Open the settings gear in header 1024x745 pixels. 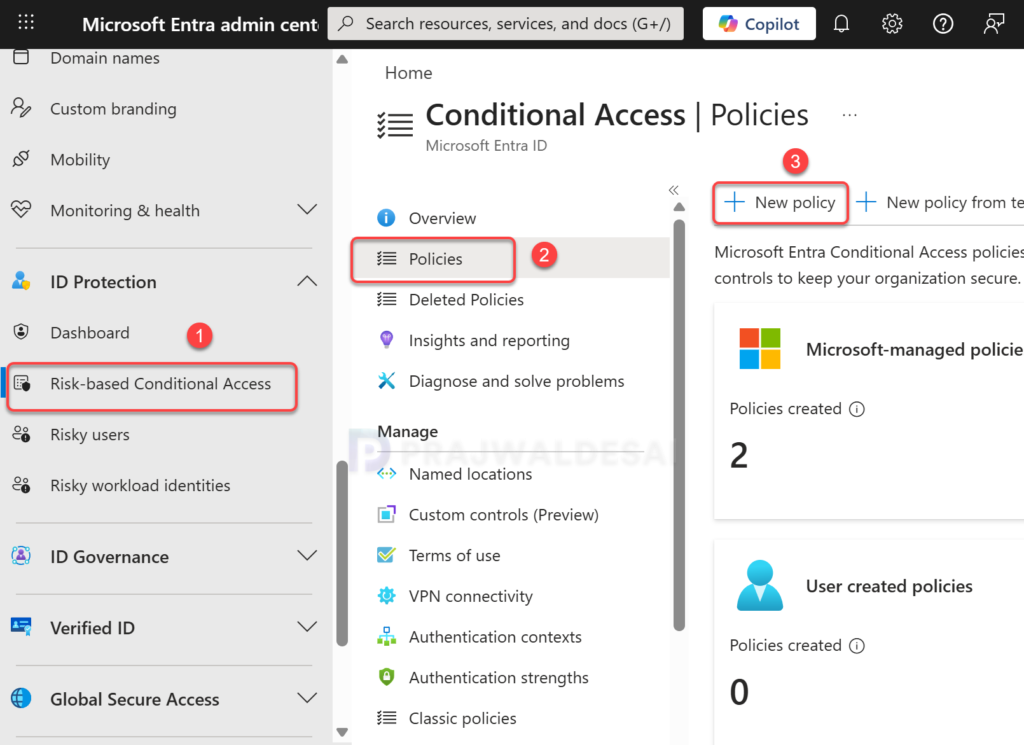tap(892, 24)
